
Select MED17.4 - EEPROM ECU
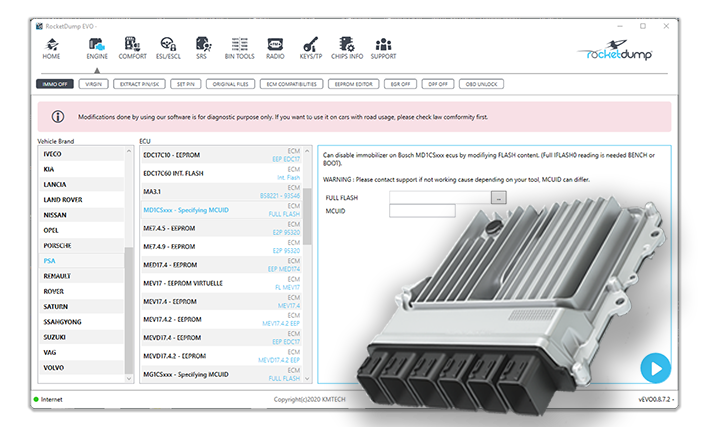click(222, 265)
